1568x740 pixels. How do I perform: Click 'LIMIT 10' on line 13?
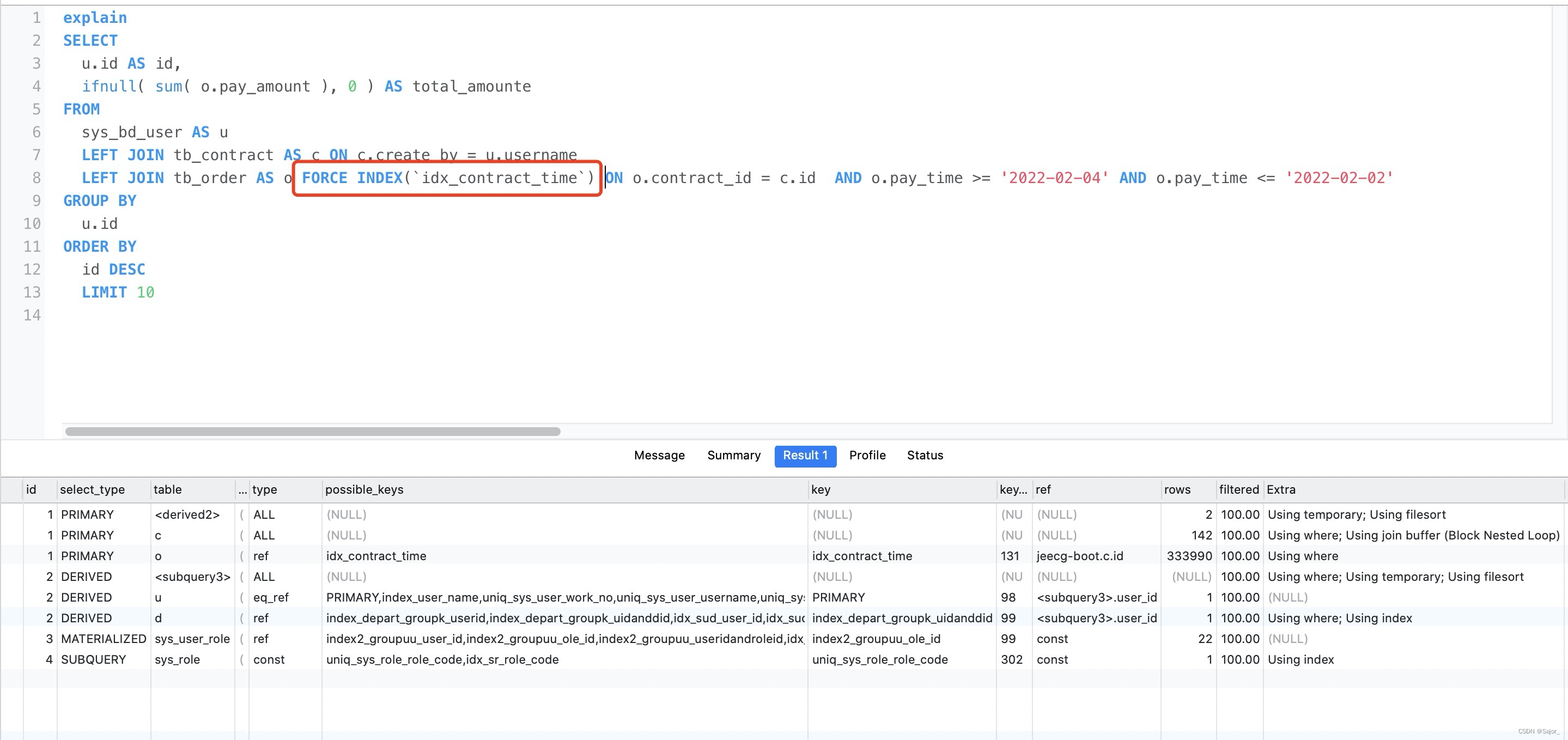118,292
